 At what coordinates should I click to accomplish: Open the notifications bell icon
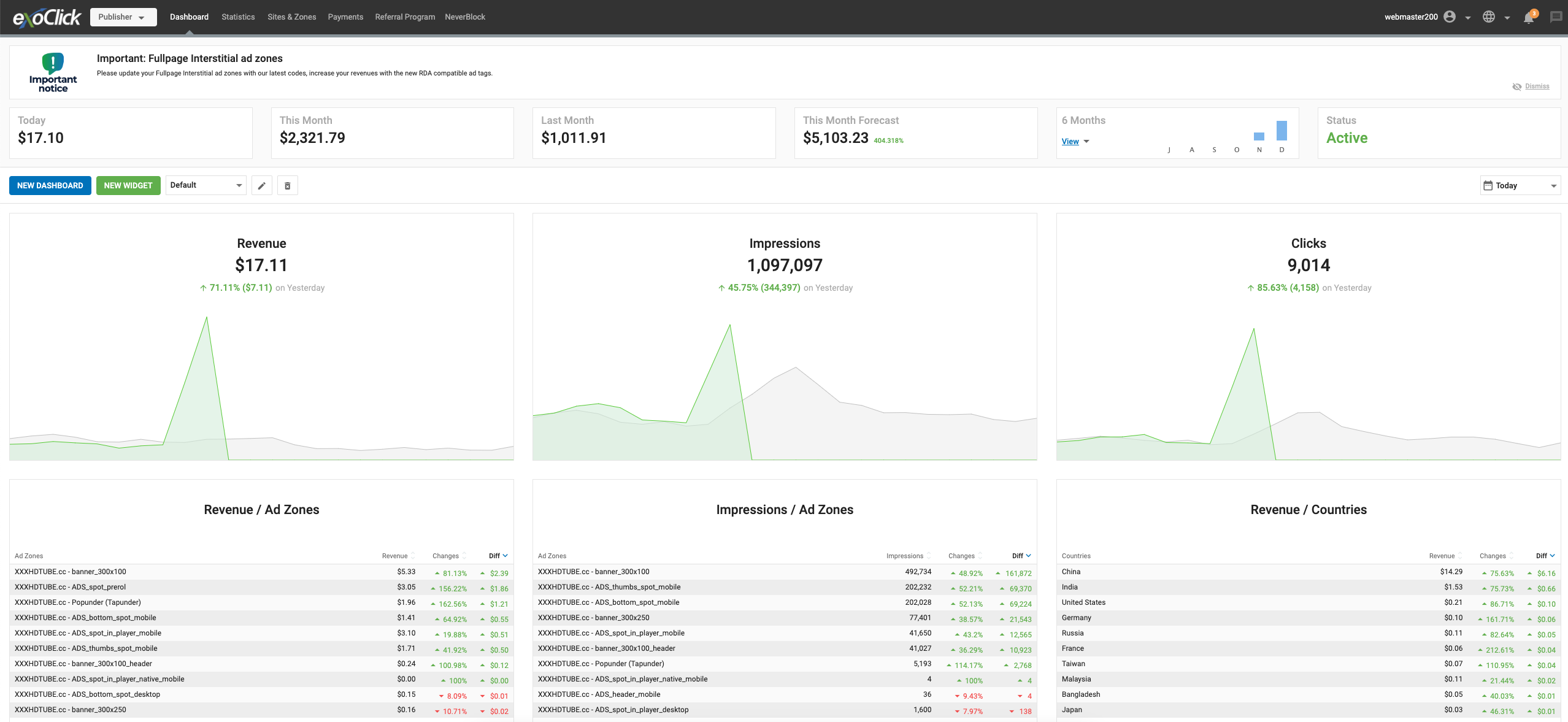click(x=1529, y=17)
